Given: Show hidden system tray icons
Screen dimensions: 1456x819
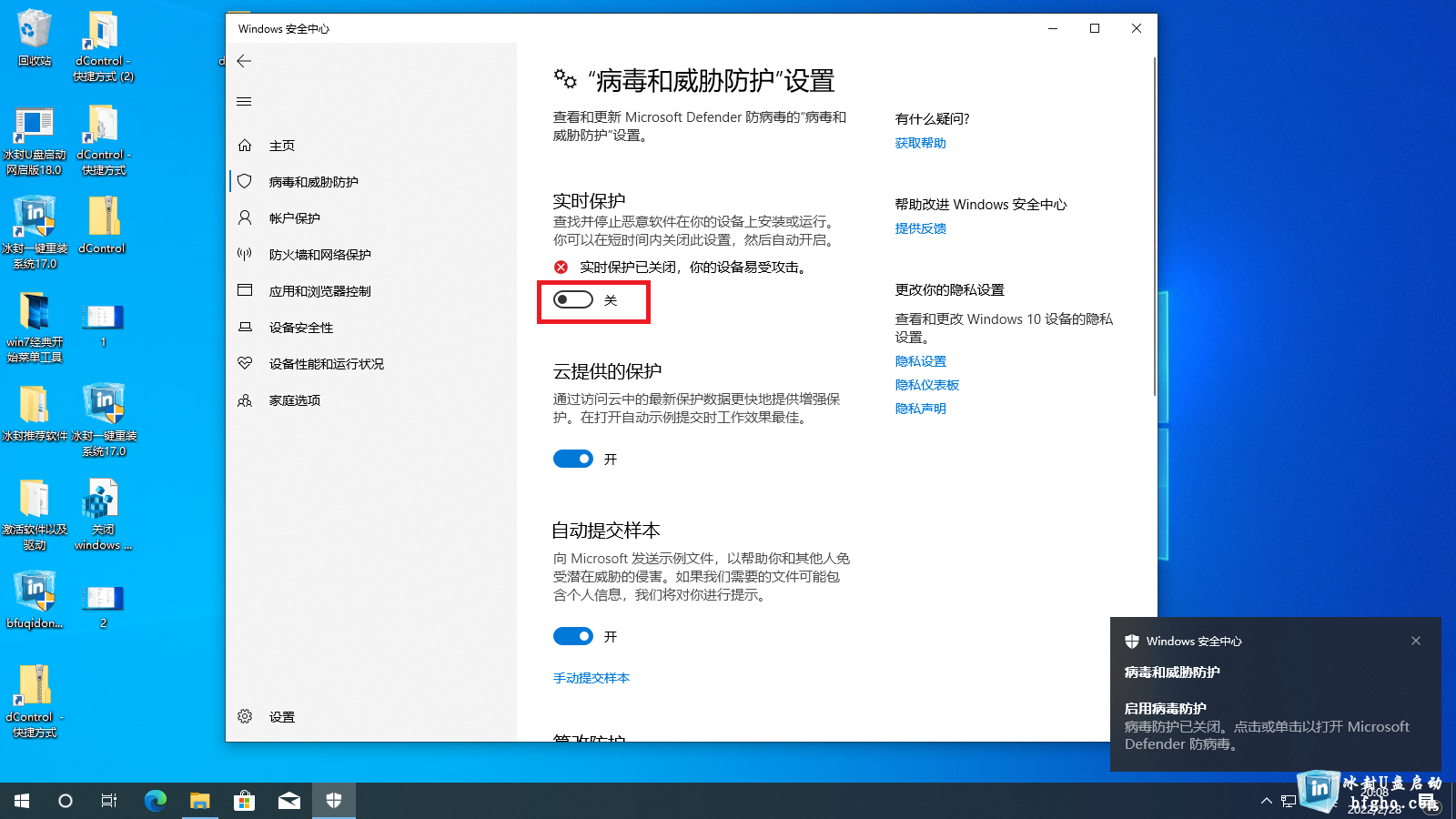Looking at the screenshot, I should point(1266,801).
